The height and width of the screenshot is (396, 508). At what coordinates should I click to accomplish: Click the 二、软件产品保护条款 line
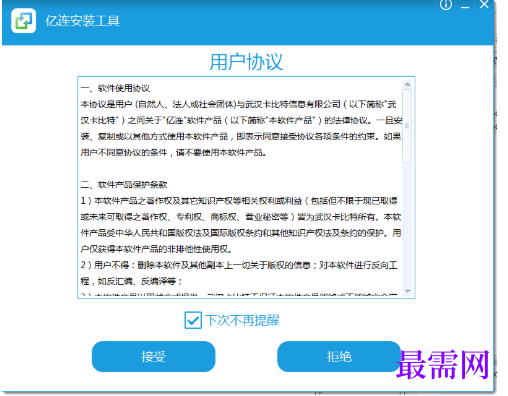(124, 185)
